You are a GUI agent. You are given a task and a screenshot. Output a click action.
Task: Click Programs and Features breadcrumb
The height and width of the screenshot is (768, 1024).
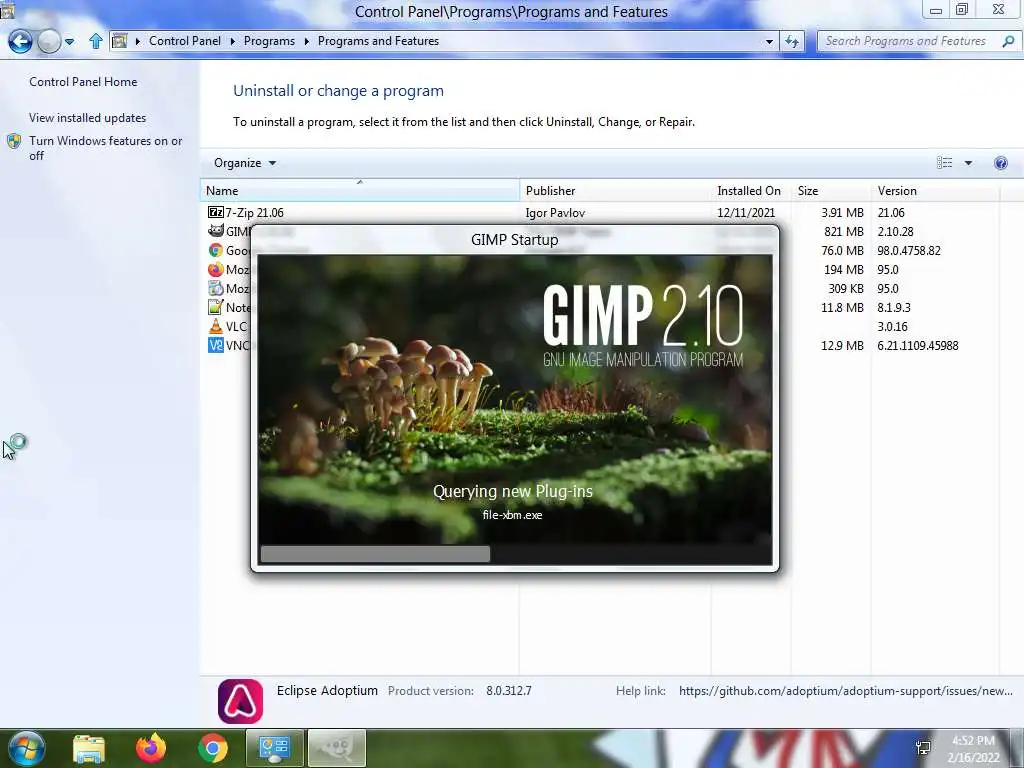click(378, 40)
